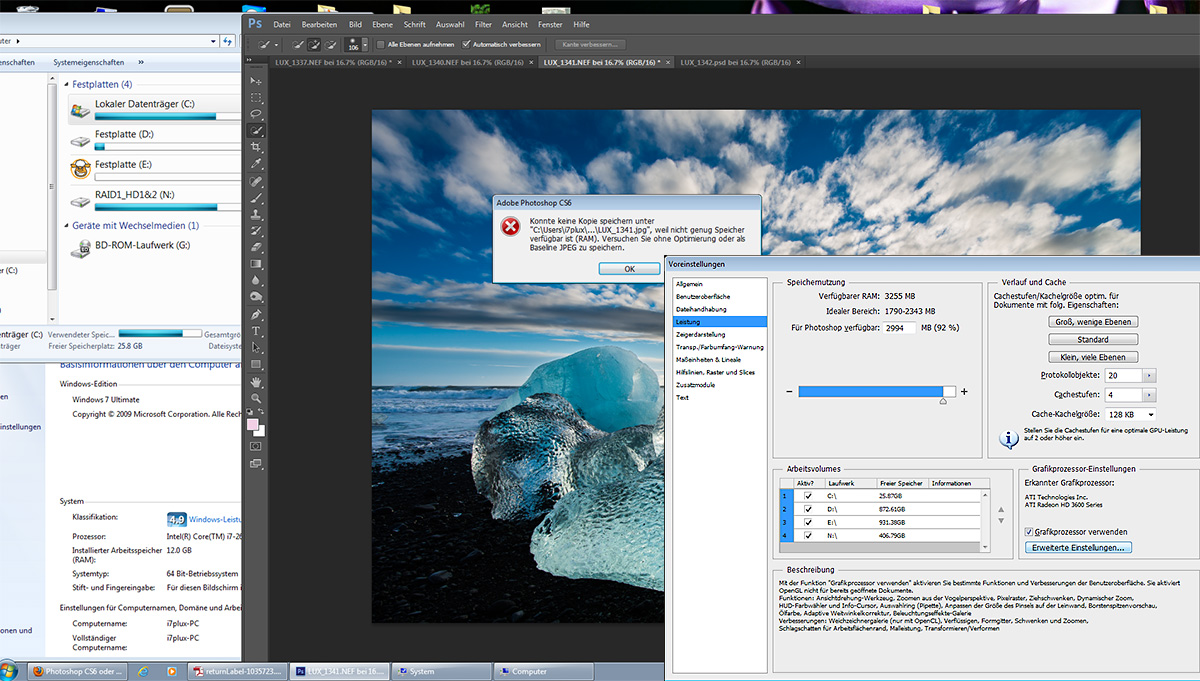Viewport: 1200px width, 681px height.
Task: Select the Zoom magnifier tool
Action: 256,398
